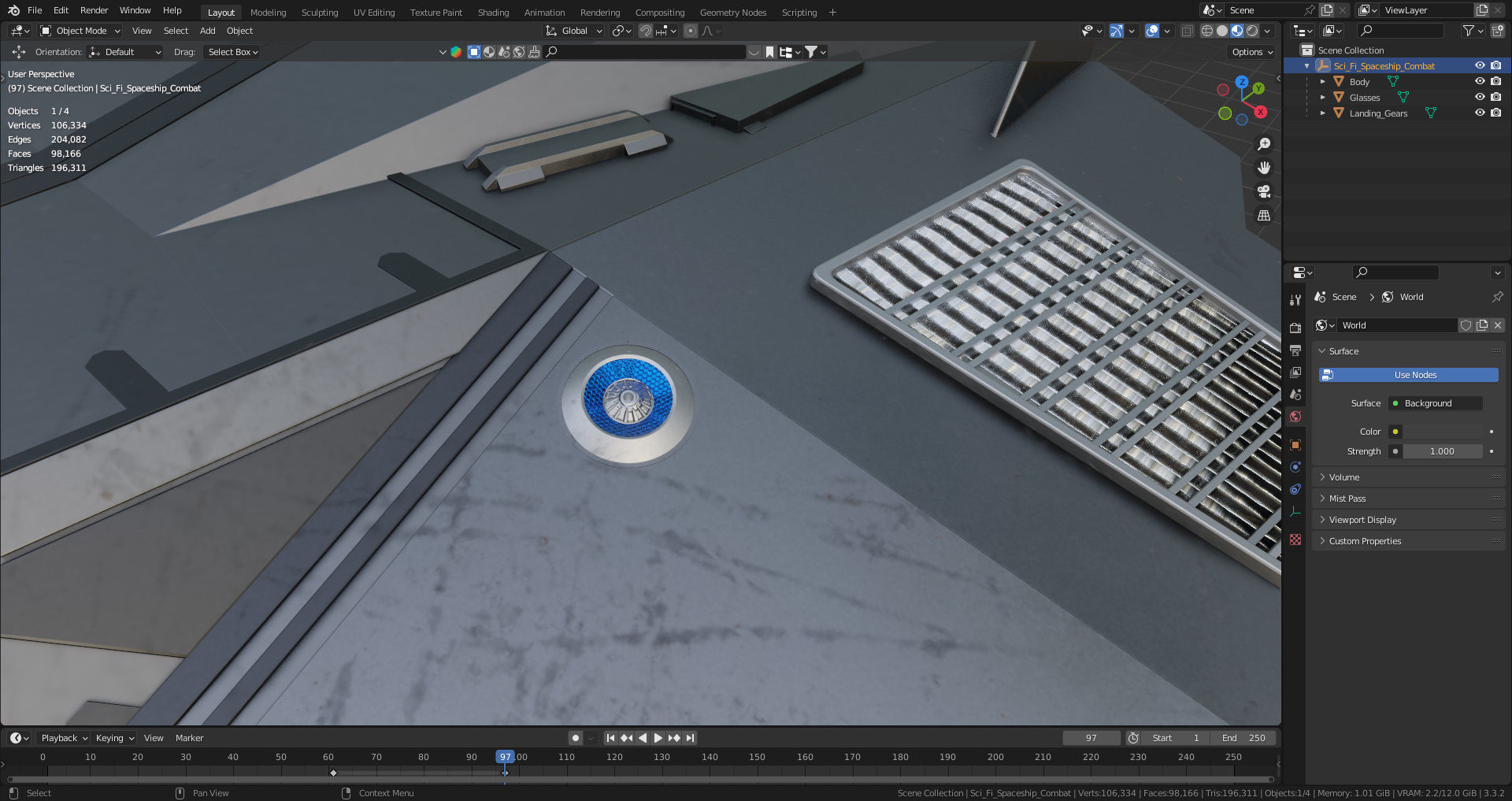1512x801 pixels.
Task: Toggle auto keying record button
Action: coord(576,738)
